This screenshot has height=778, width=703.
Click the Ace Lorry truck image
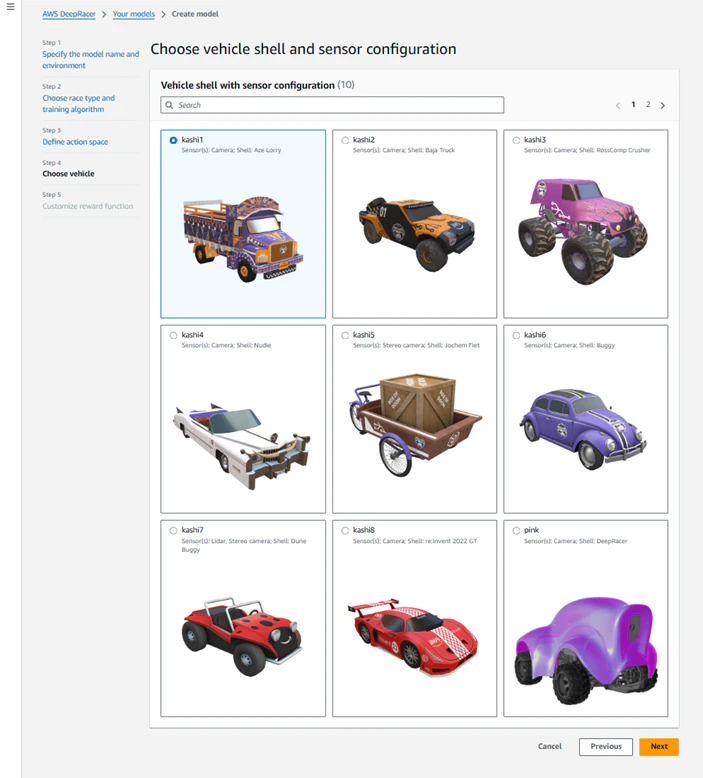tap(243, 239)
